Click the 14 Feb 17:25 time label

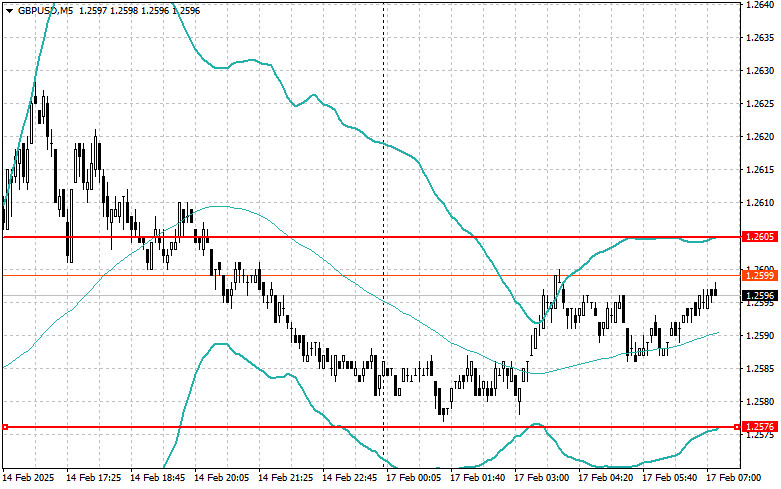(x=94, y=478)
